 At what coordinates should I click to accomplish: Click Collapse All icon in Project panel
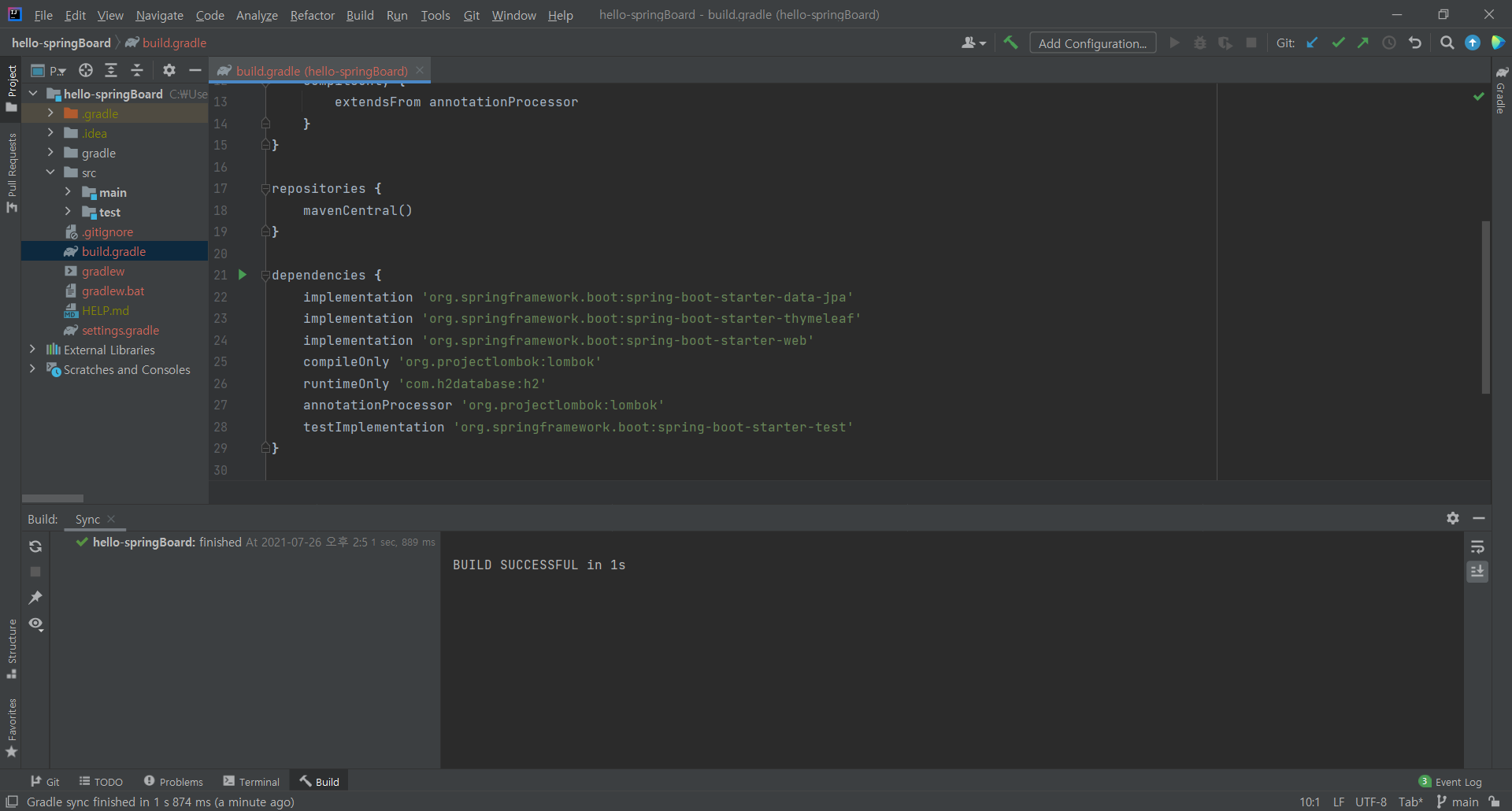(x=137, y=70)
